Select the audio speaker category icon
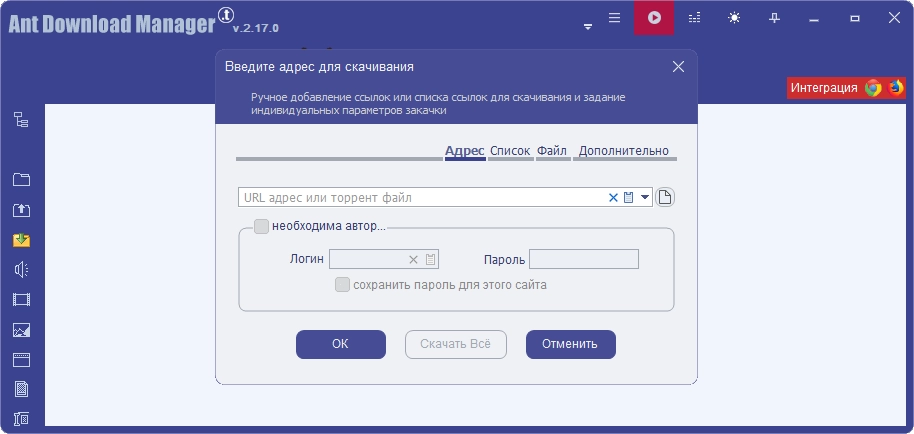 [22, 269]
